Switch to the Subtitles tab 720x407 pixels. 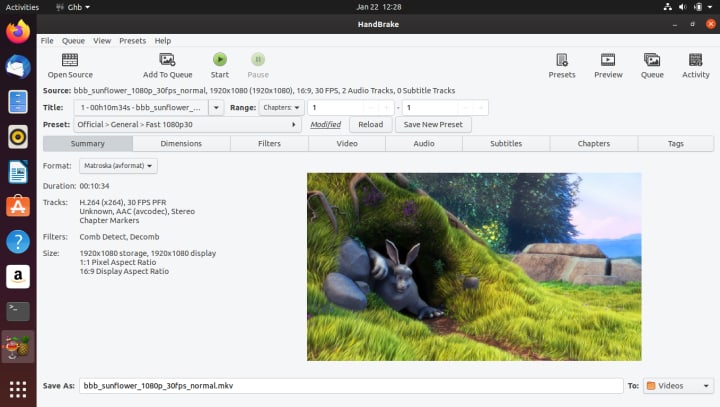506,143
